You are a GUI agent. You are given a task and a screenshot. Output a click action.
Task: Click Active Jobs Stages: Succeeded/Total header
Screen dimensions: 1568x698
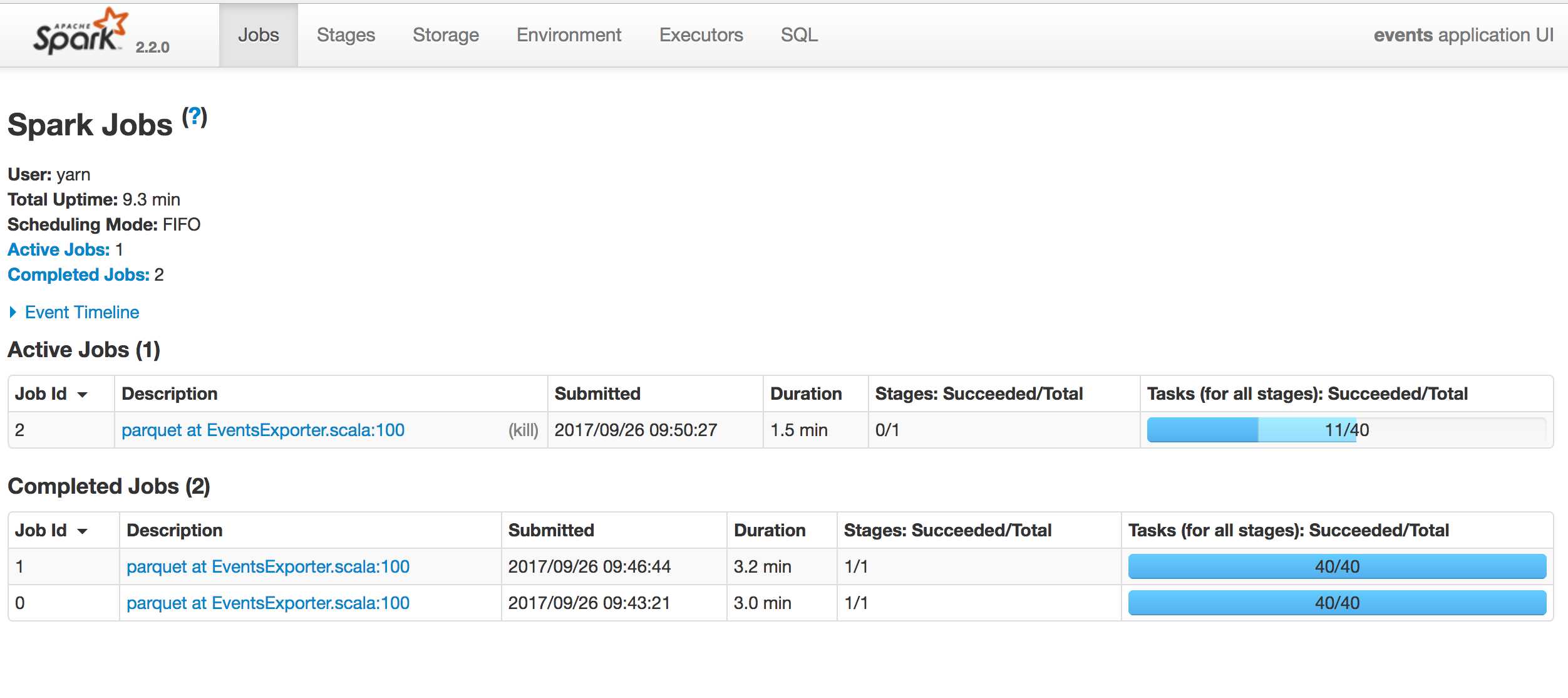click(x=1004, y=393)
